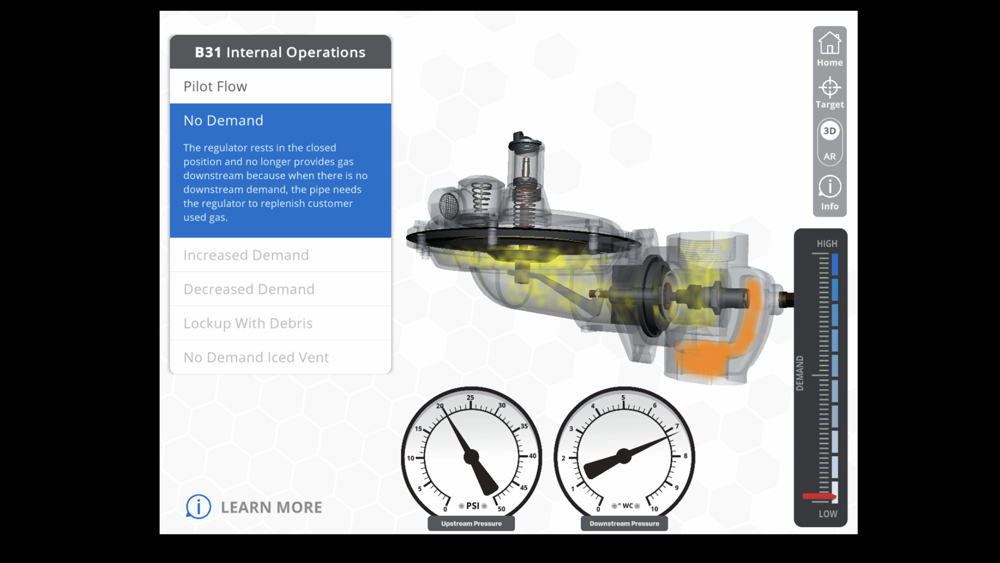The width and height of the screenshot is (1000, 563).
Task: Open the LEARN MORE link
Action: coord(271,508)
